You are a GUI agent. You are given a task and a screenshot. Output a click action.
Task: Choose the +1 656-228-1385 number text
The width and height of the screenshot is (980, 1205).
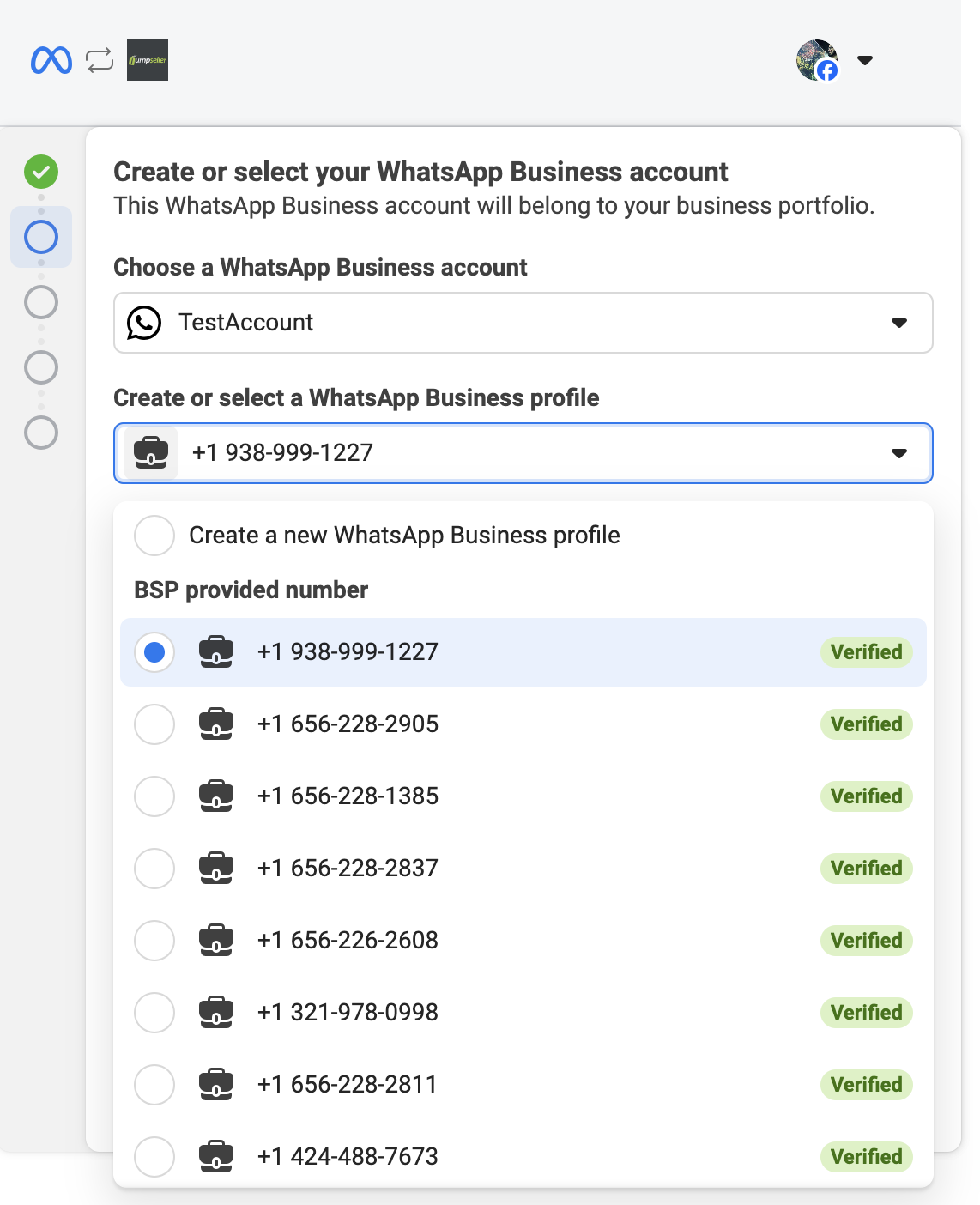[348, 796]
